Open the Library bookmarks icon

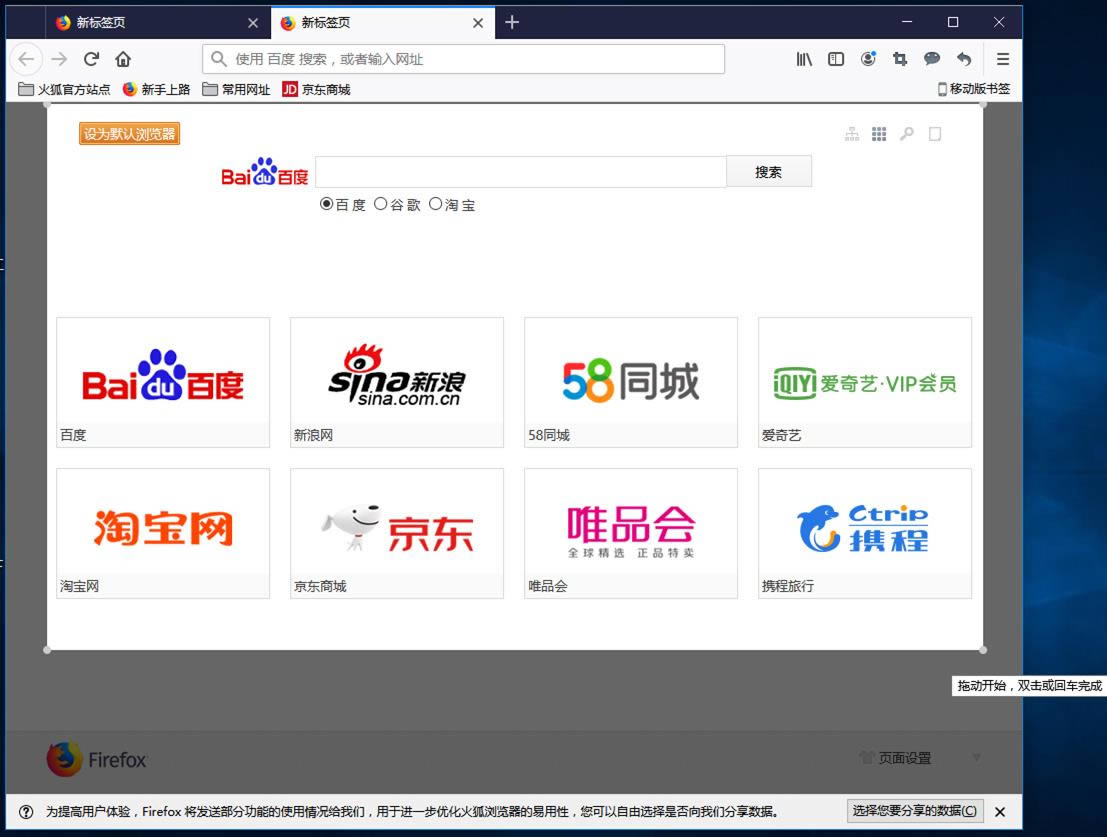(x=804, y=59)
